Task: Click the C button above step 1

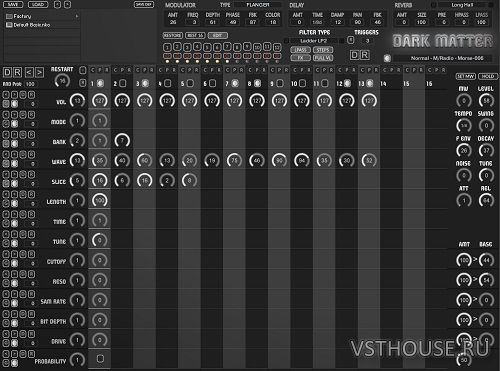Action: (93, 70)
